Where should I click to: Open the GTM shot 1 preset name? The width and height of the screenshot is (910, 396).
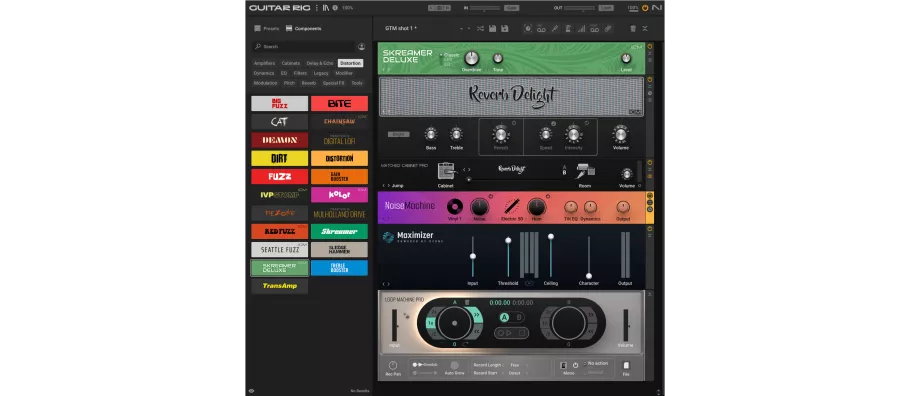(401, 28)
